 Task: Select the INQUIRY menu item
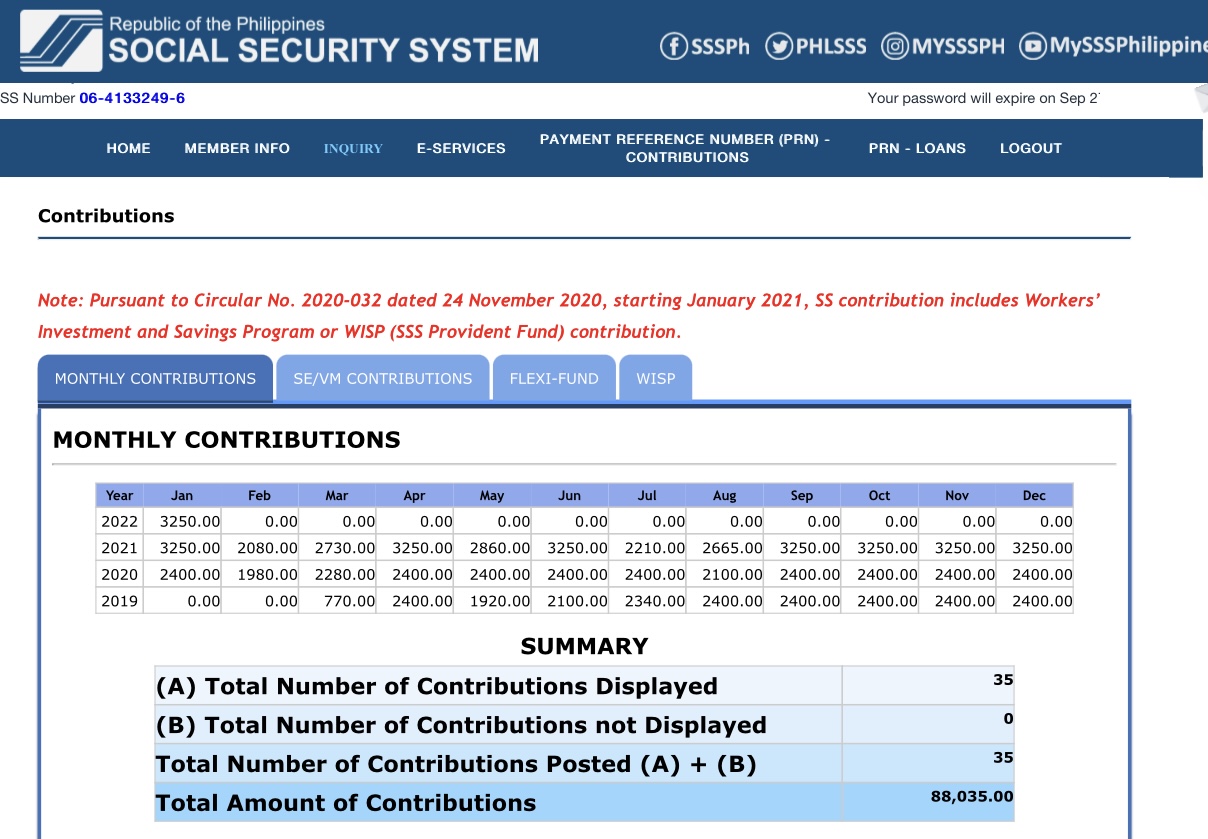[x=353, y=149]
